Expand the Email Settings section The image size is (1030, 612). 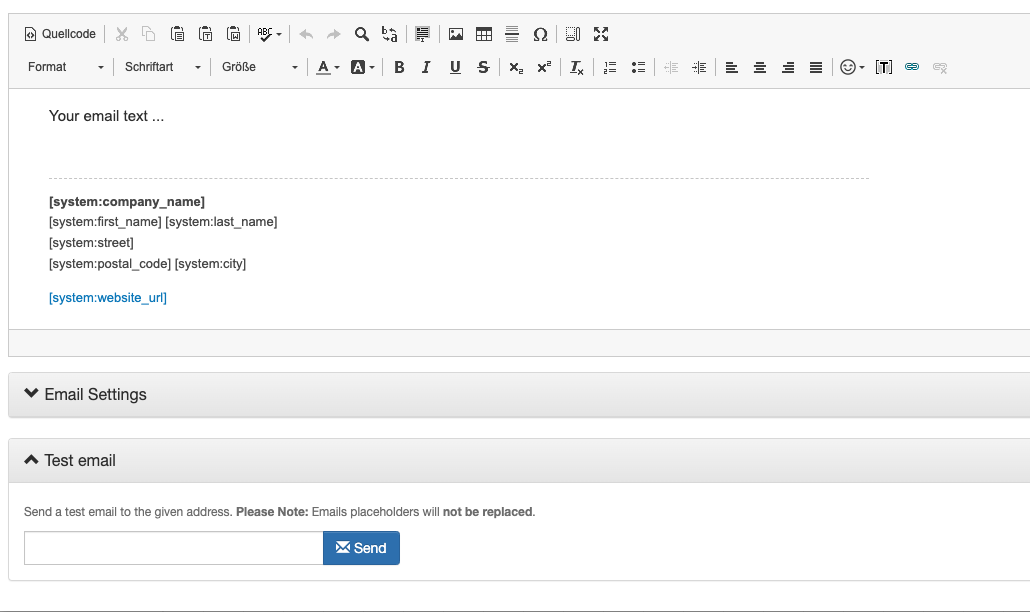tap(519, 395)
